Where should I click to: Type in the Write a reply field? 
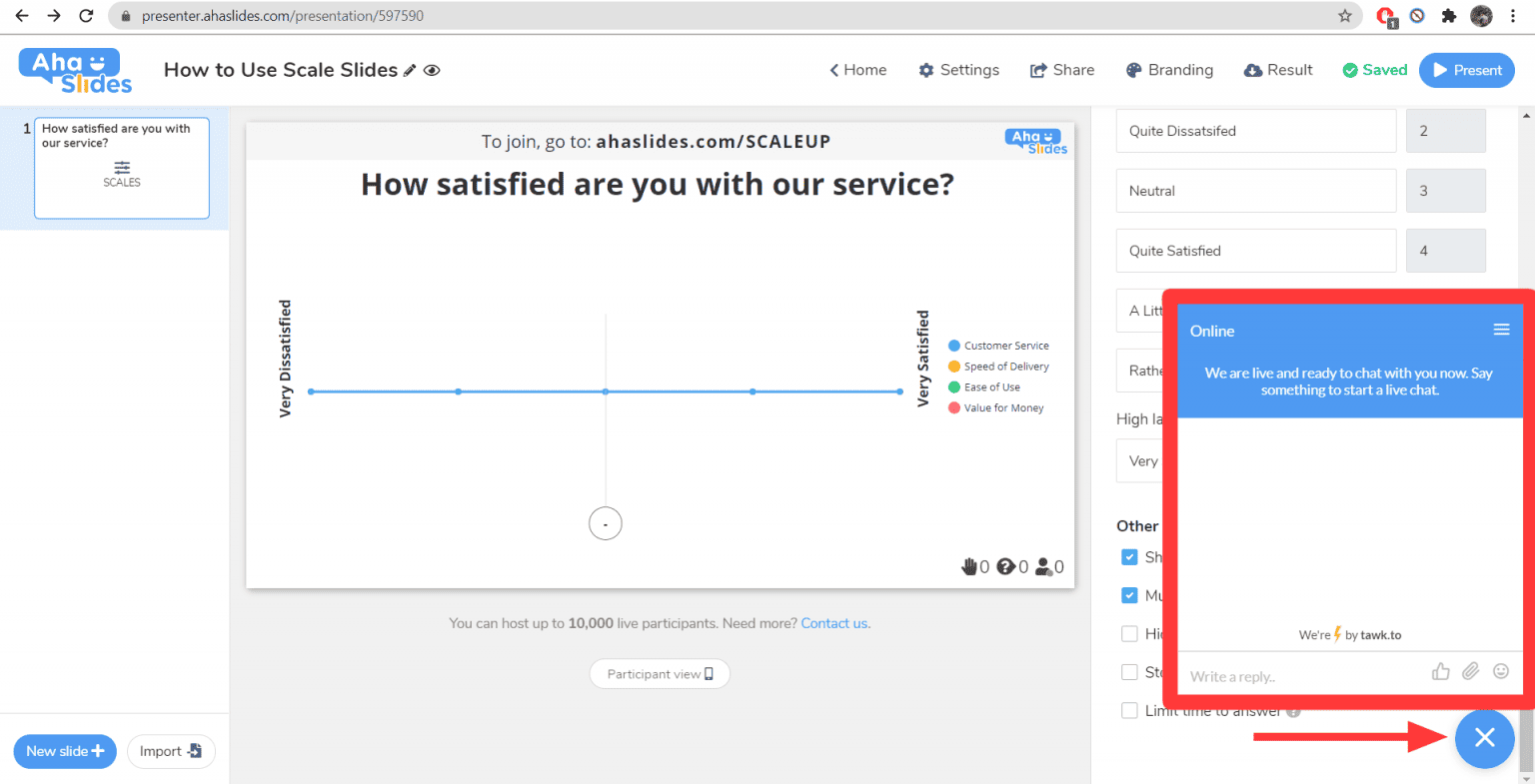pyautogui.click(x=1299, y=676)
